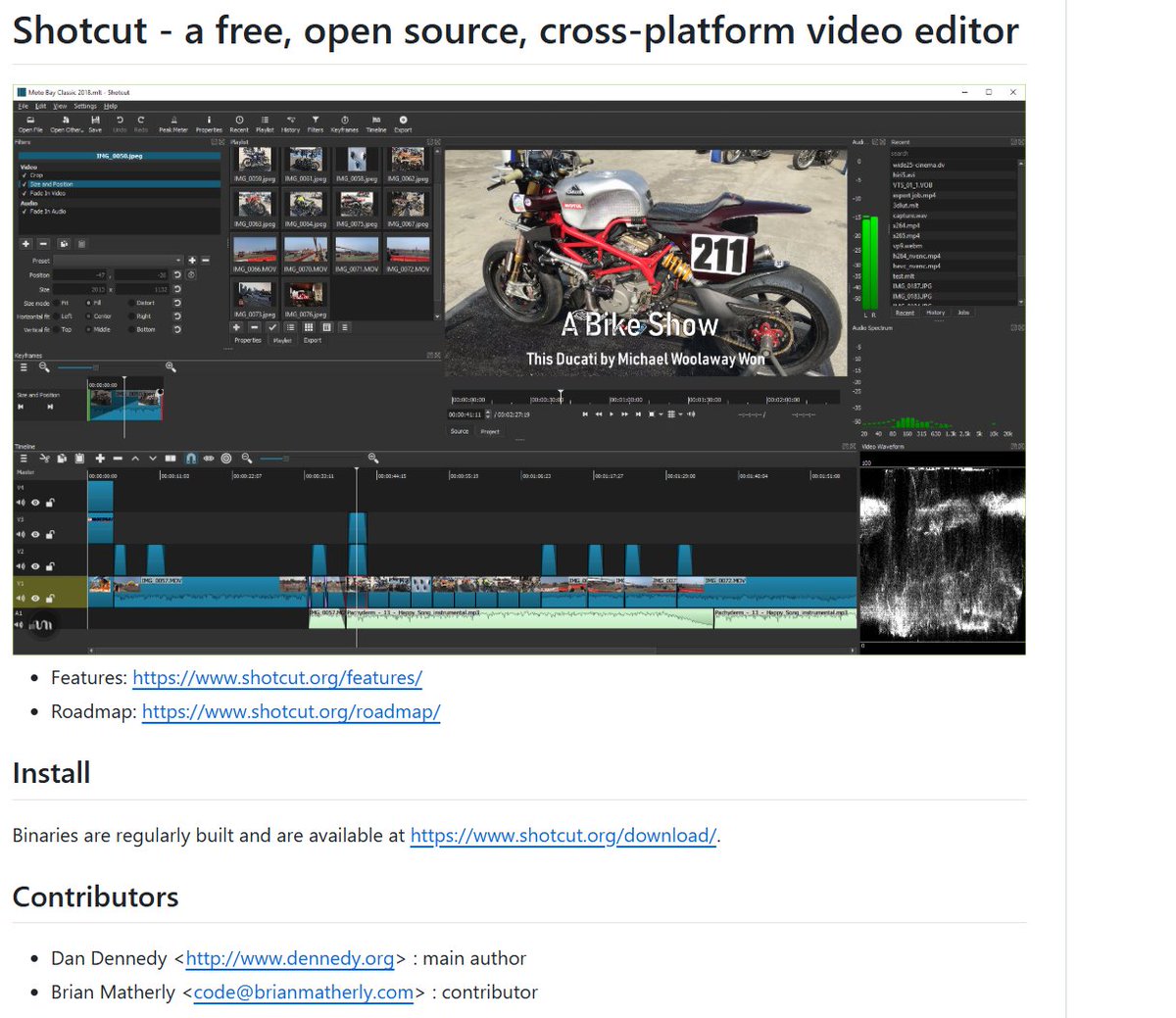Click the Properties toolbar icon
The image size is (1176, 1018).
tap(209, 123)
